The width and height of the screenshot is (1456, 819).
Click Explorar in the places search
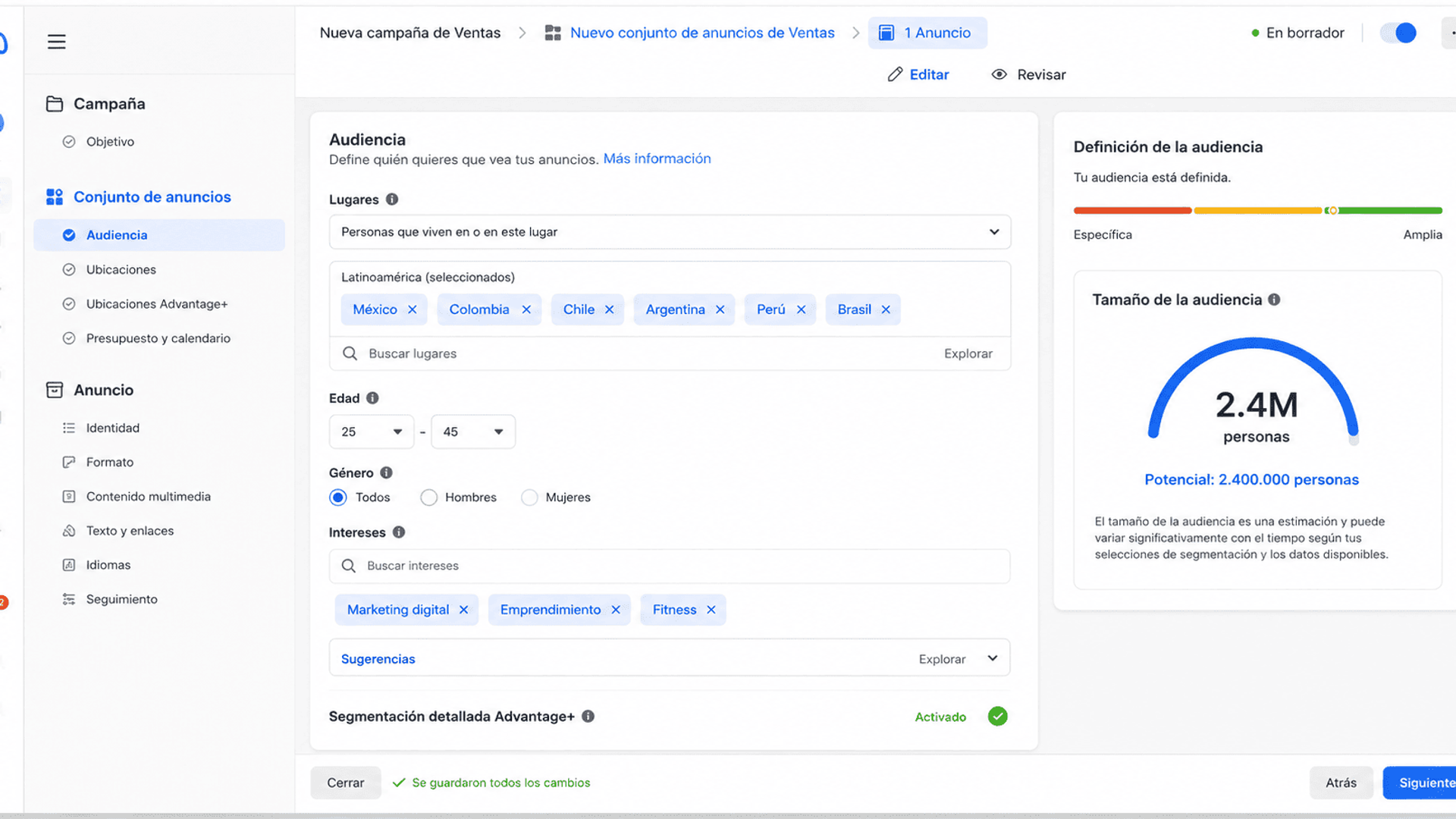pos(968,353)
